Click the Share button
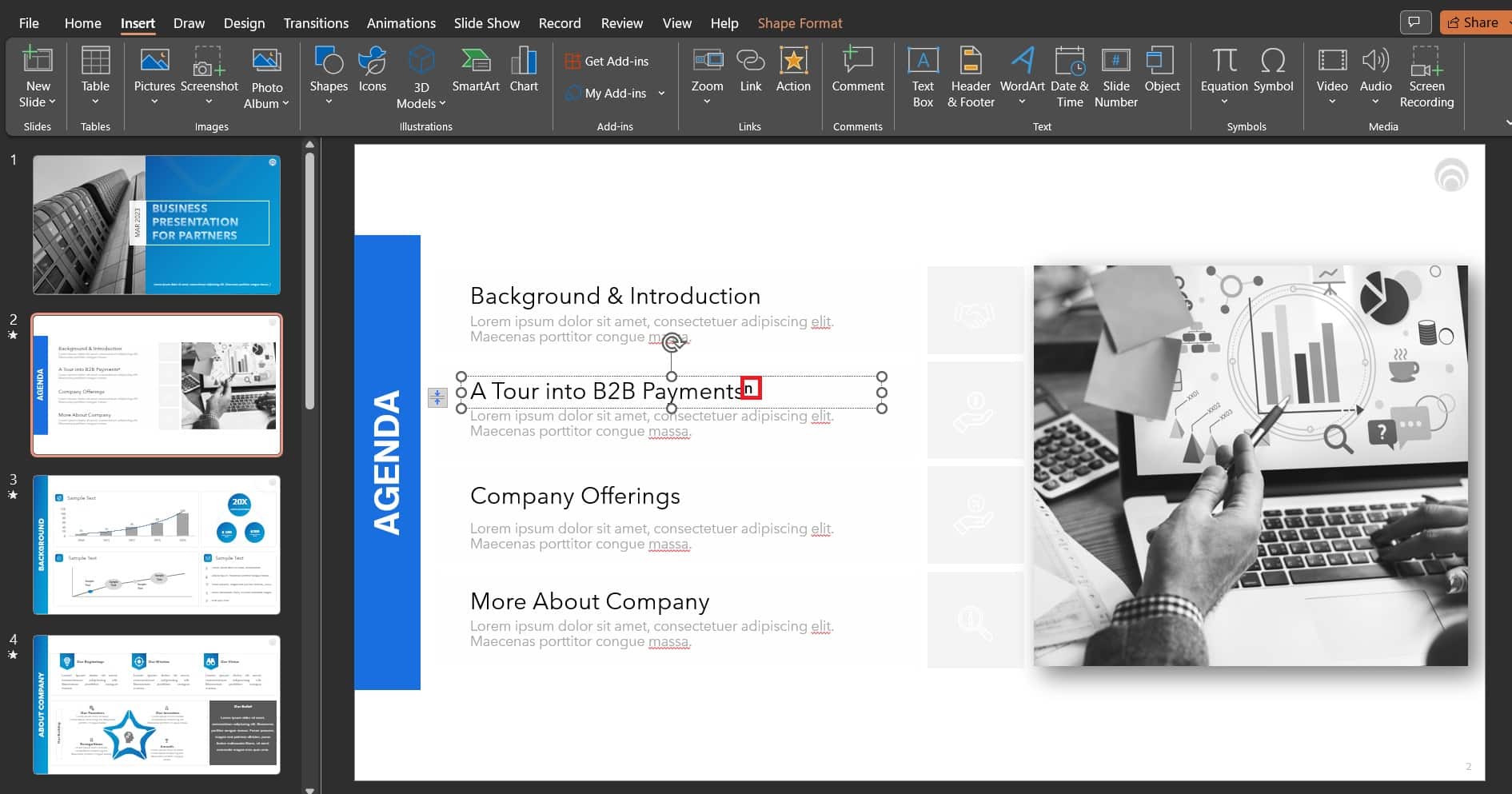Screen dimensions: 1512x794 click(1474, 22)
